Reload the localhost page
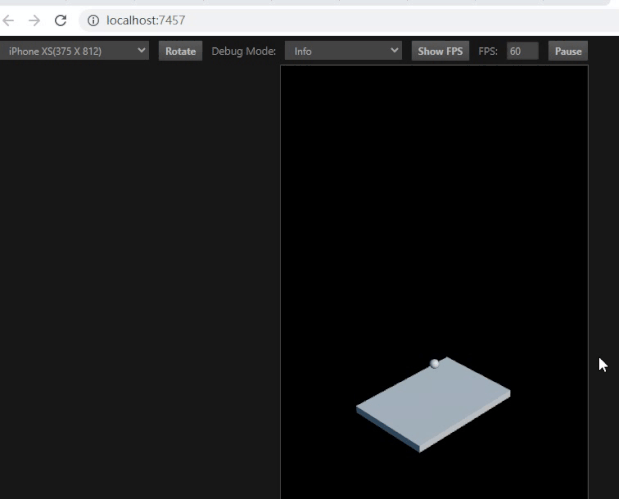619x499 pixels. point(60,20)
